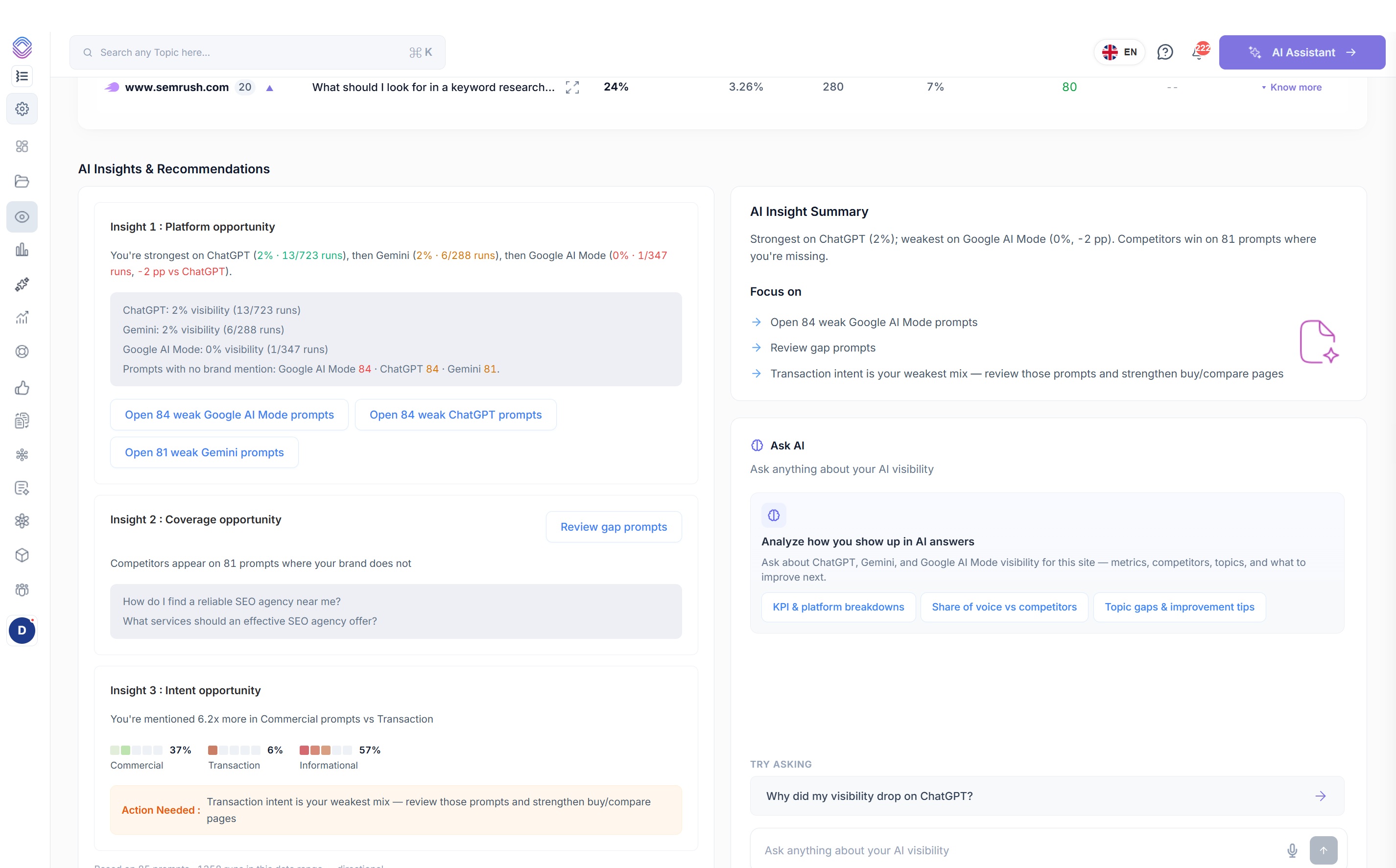1396x868 pixels.
Task: Select KPI & platform breakdowns chip
Action: pos(838,607)
